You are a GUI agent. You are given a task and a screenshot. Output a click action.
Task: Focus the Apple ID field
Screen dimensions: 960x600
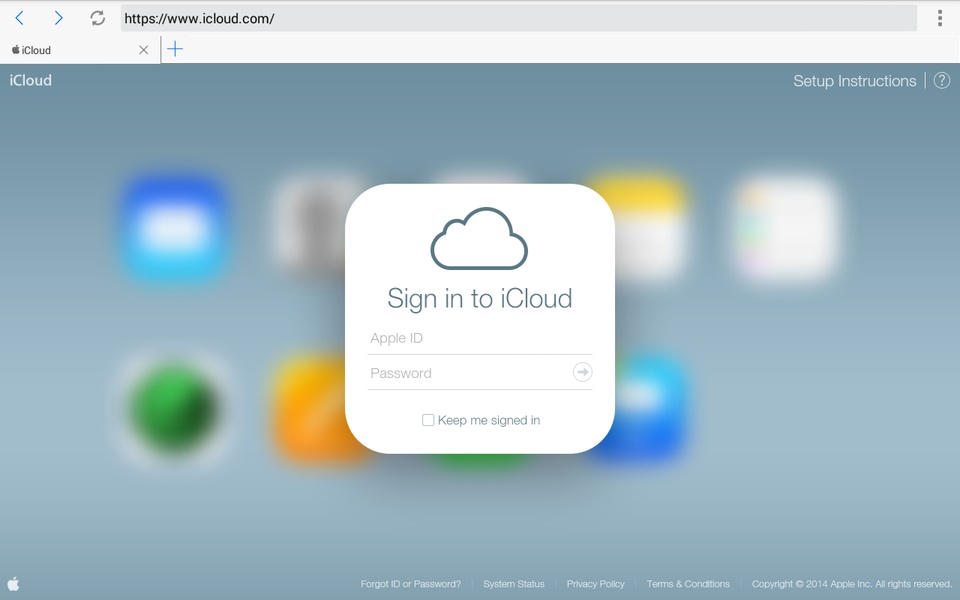[480, 339]
